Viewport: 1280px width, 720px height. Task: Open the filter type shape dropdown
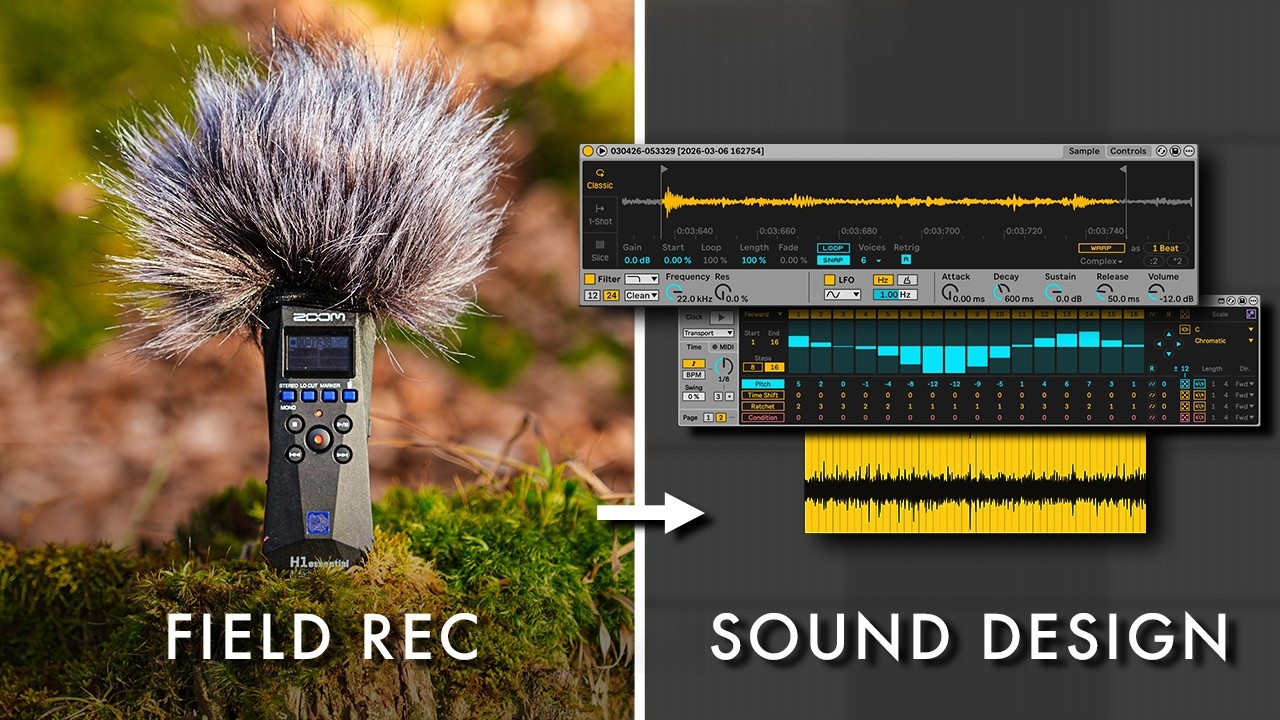pyautogui.click(x=641, y=279)
